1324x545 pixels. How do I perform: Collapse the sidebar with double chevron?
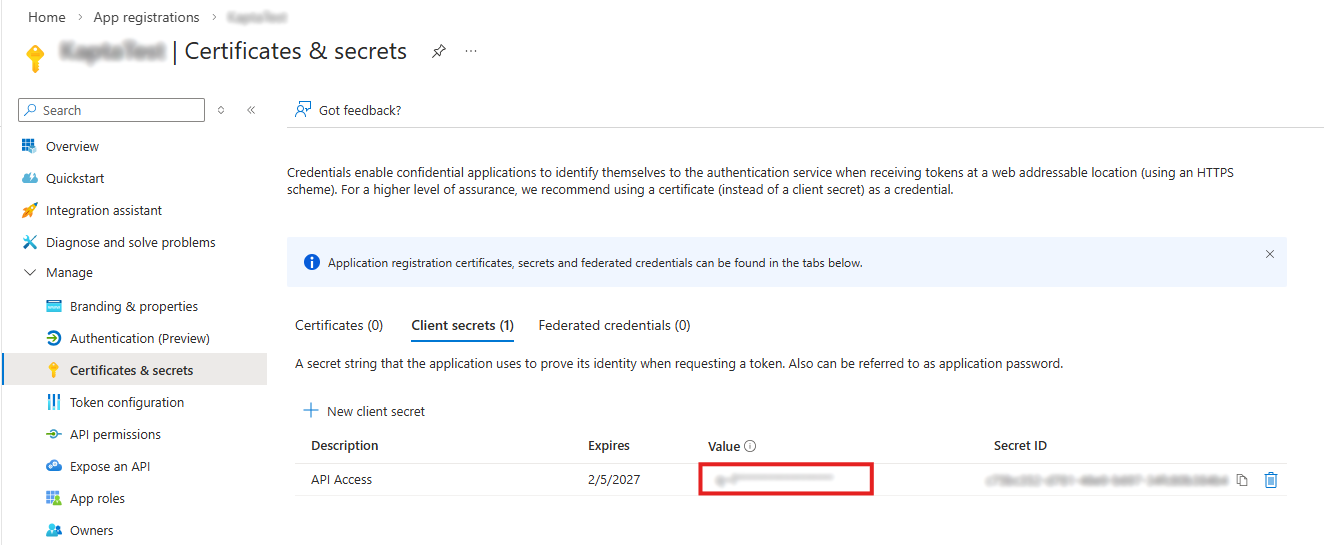(x=251, y=110)
